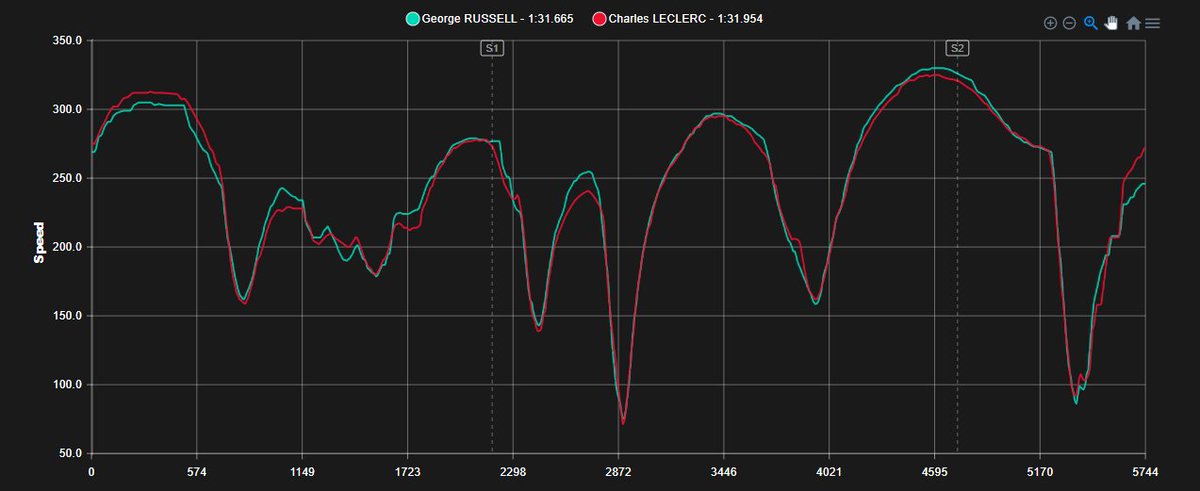1200x491 pixels.
Task: Click the 1723 x-axis label
Action: pos(407,471)
